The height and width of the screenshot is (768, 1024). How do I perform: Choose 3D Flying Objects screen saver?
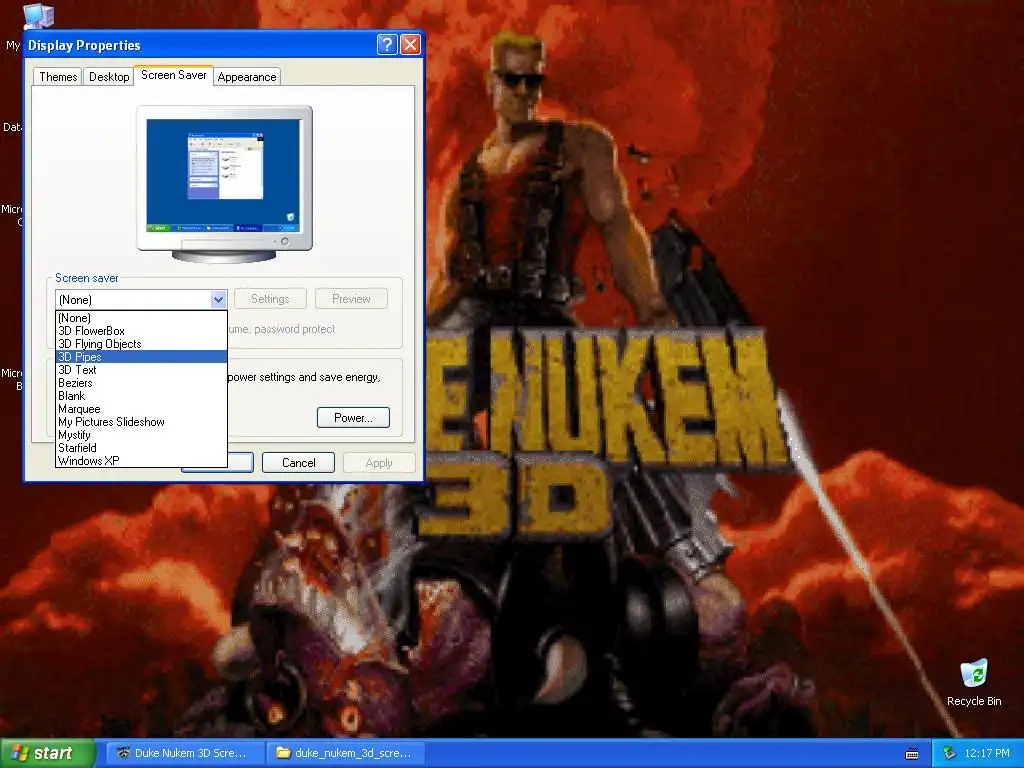(141, 344)
